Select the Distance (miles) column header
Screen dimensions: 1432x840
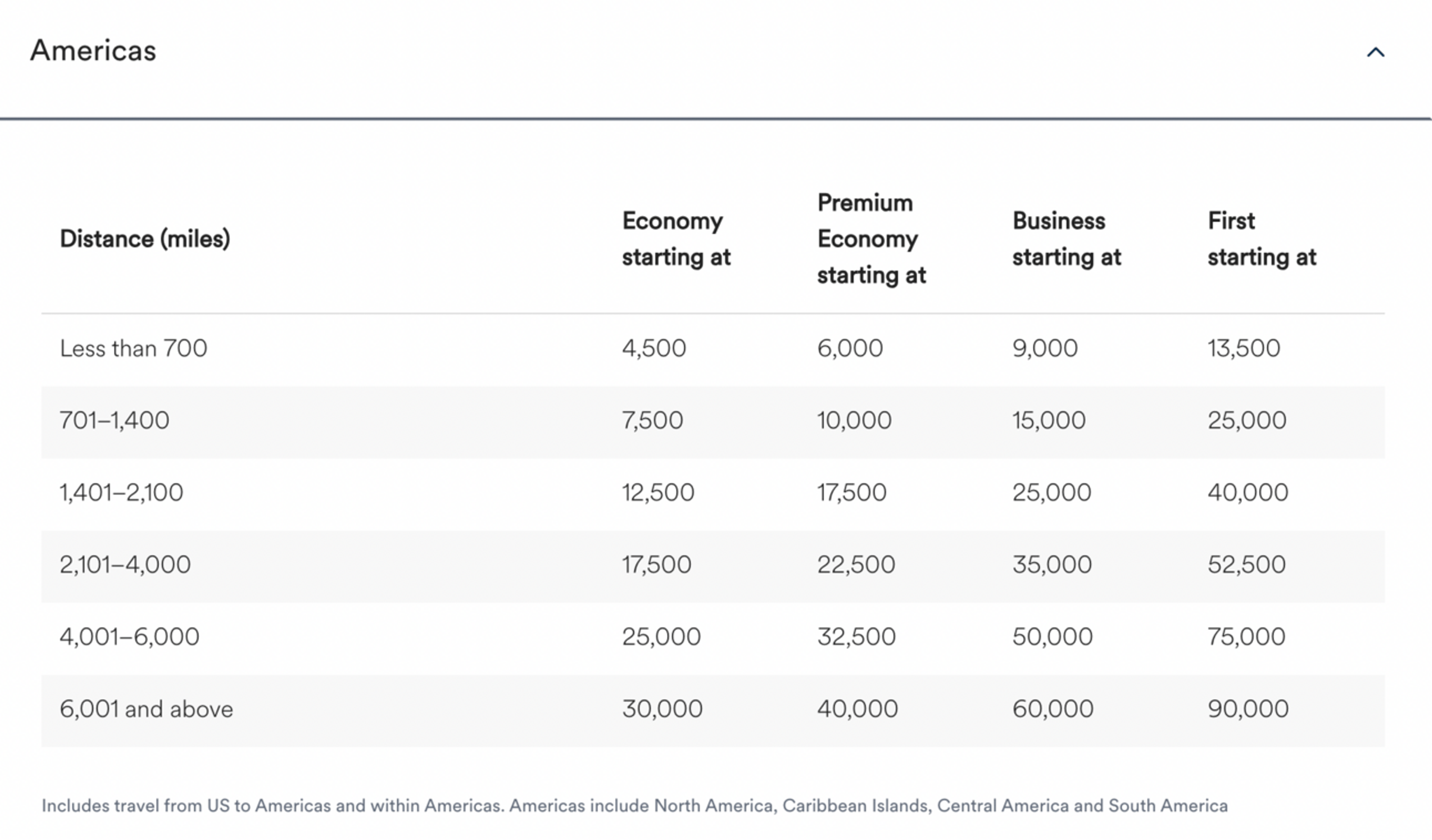(x=145, y=239)
